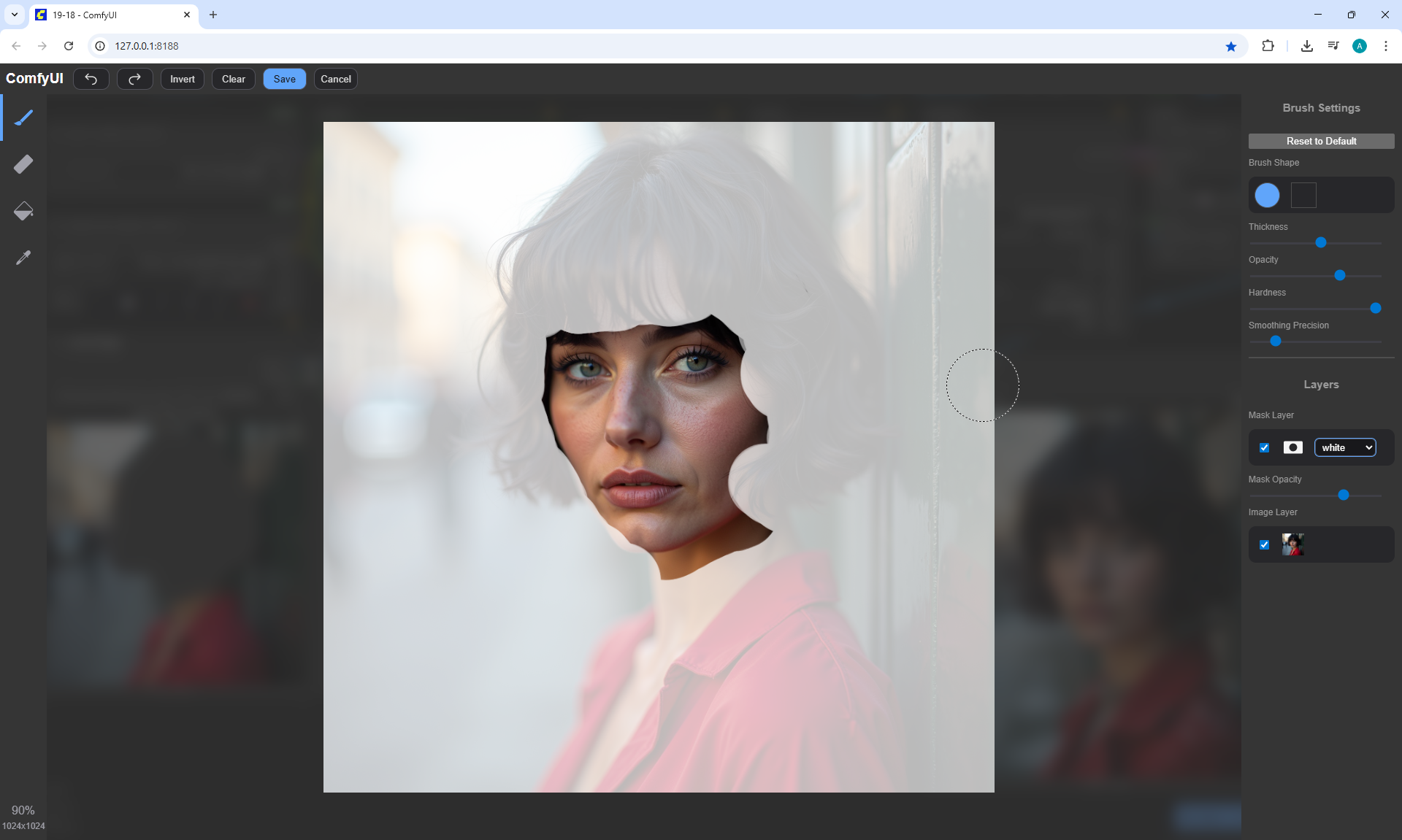Open the tab search dropdown arrow
Screen dimensions: 1402x840
pyautogui.click(x=14, y=15)
